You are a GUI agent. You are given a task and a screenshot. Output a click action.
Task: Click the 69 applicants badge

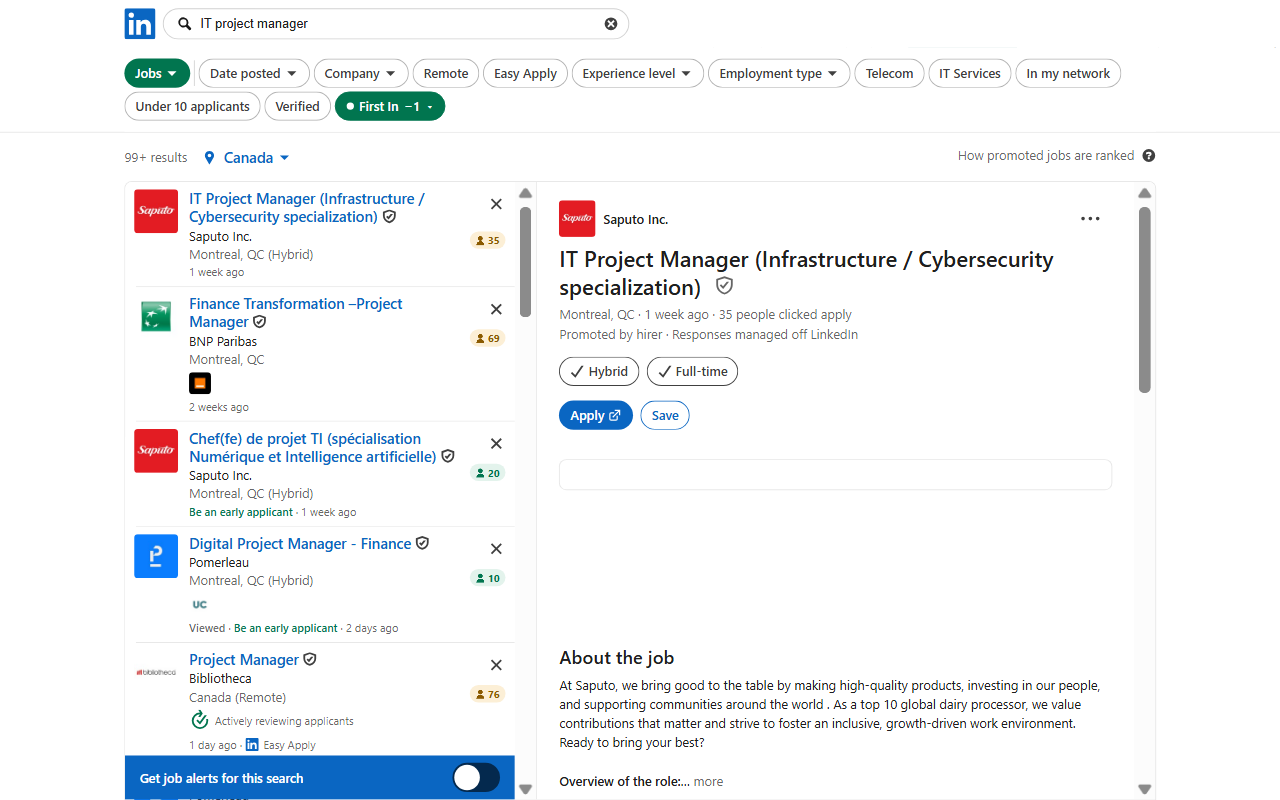(x=488, y=338)
